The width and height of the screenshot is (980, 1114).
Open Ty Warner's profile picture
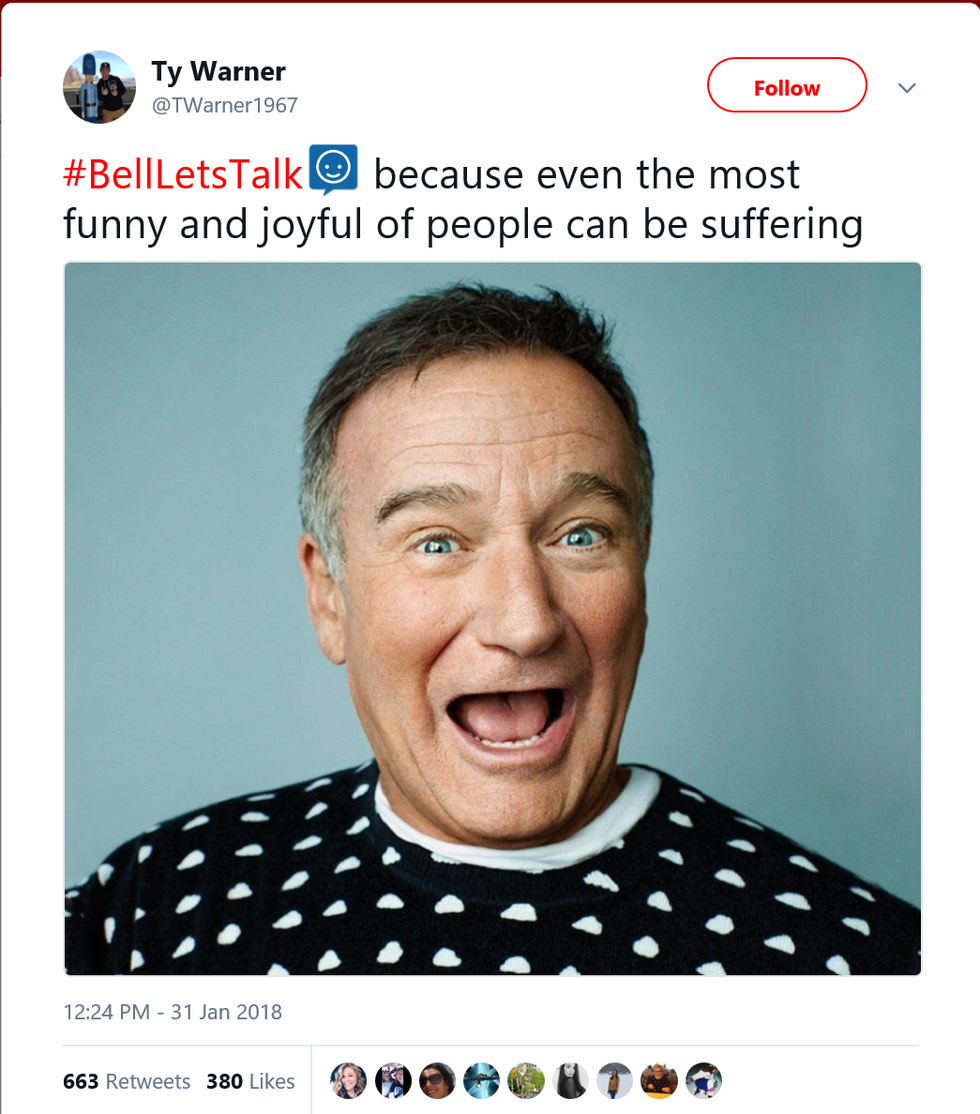pos(99,87)
